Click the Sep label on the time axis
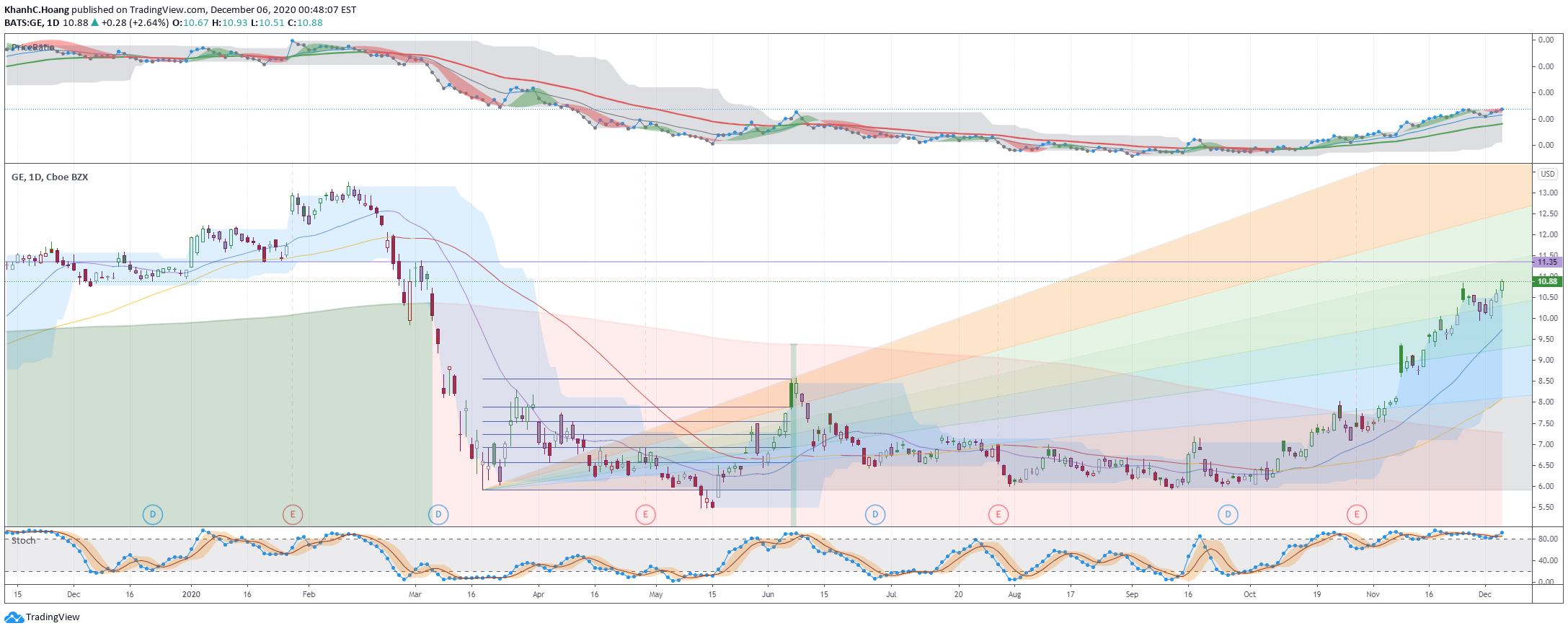The height and width of the screenshot is (631, 1568). (1132, 595)
